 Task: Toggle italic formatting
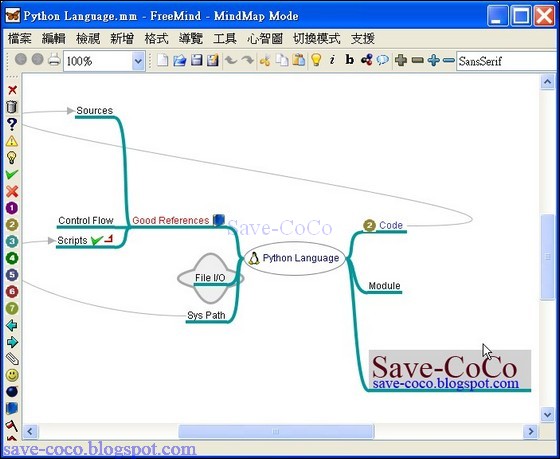click(x=332, y=60)
